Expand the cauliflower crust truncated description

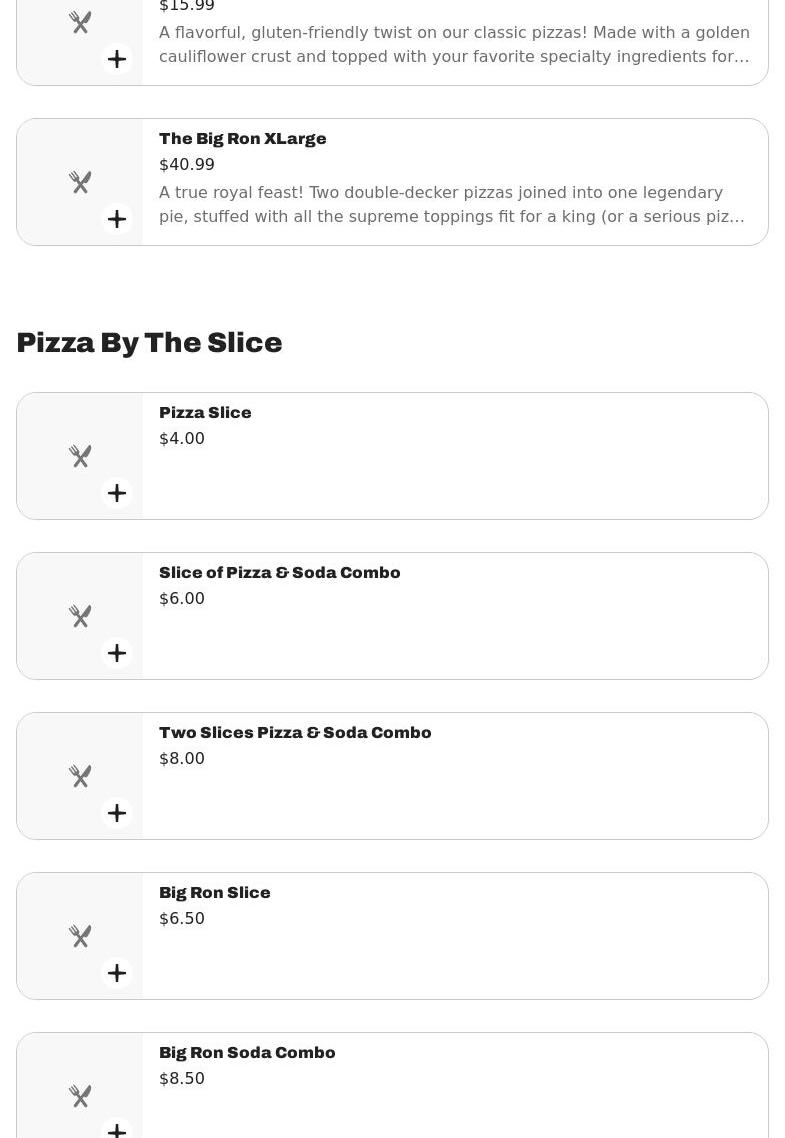tap(454, 44)
